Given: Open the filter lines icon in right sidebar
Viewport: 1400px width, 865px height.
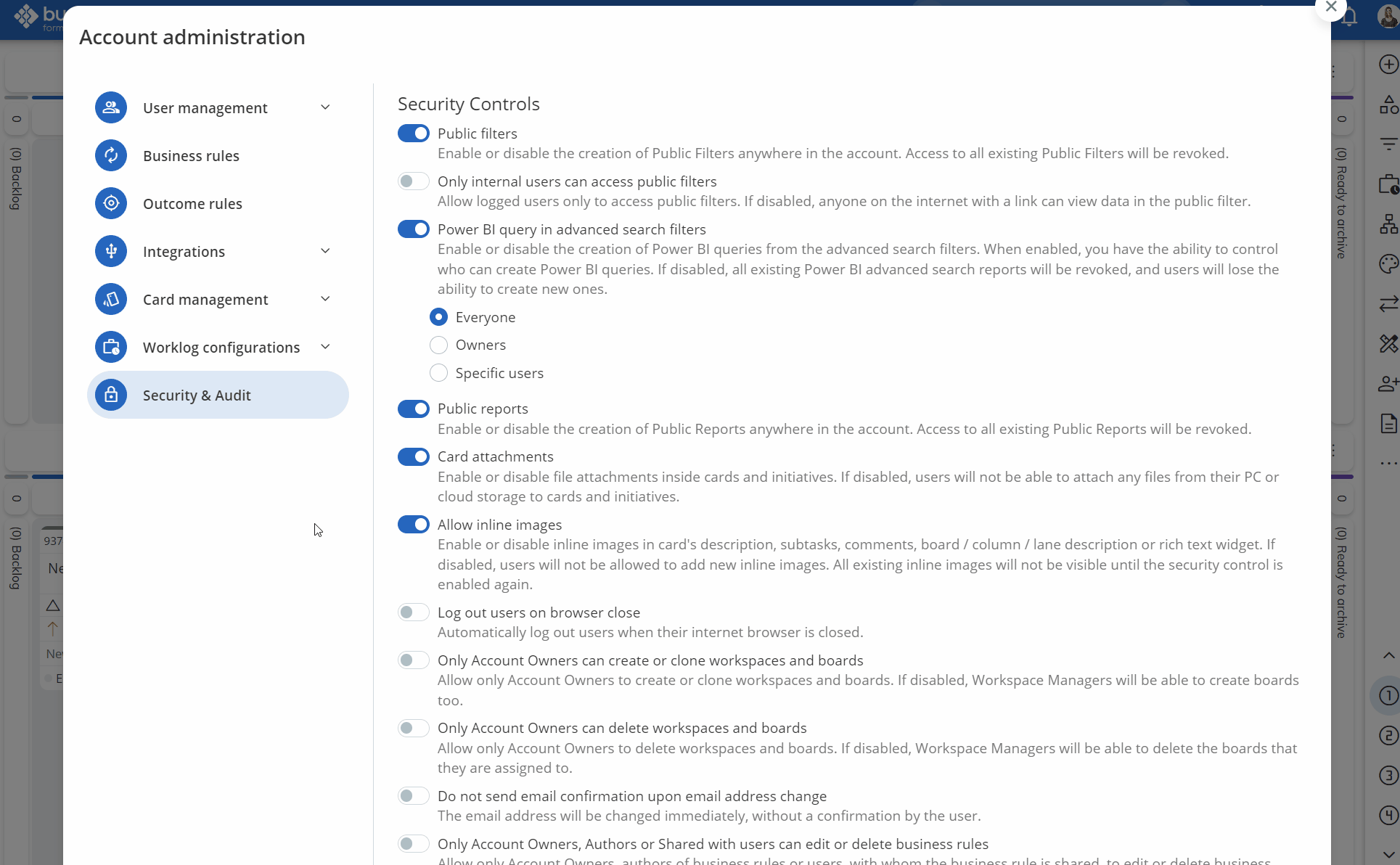Looking at the screenshot, I should [x=1388, y=144].
